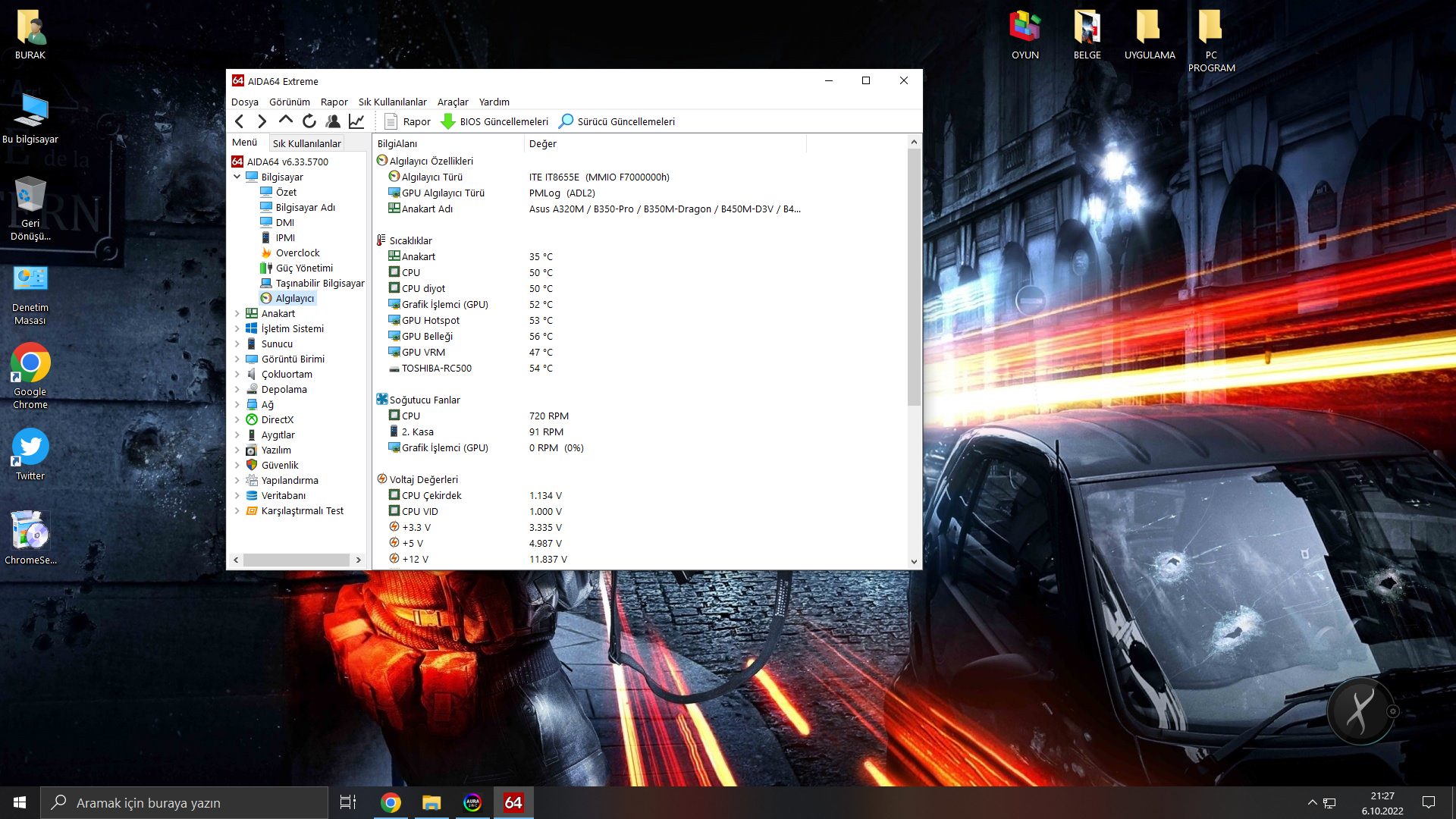Open the Araçlar menu

452,102
